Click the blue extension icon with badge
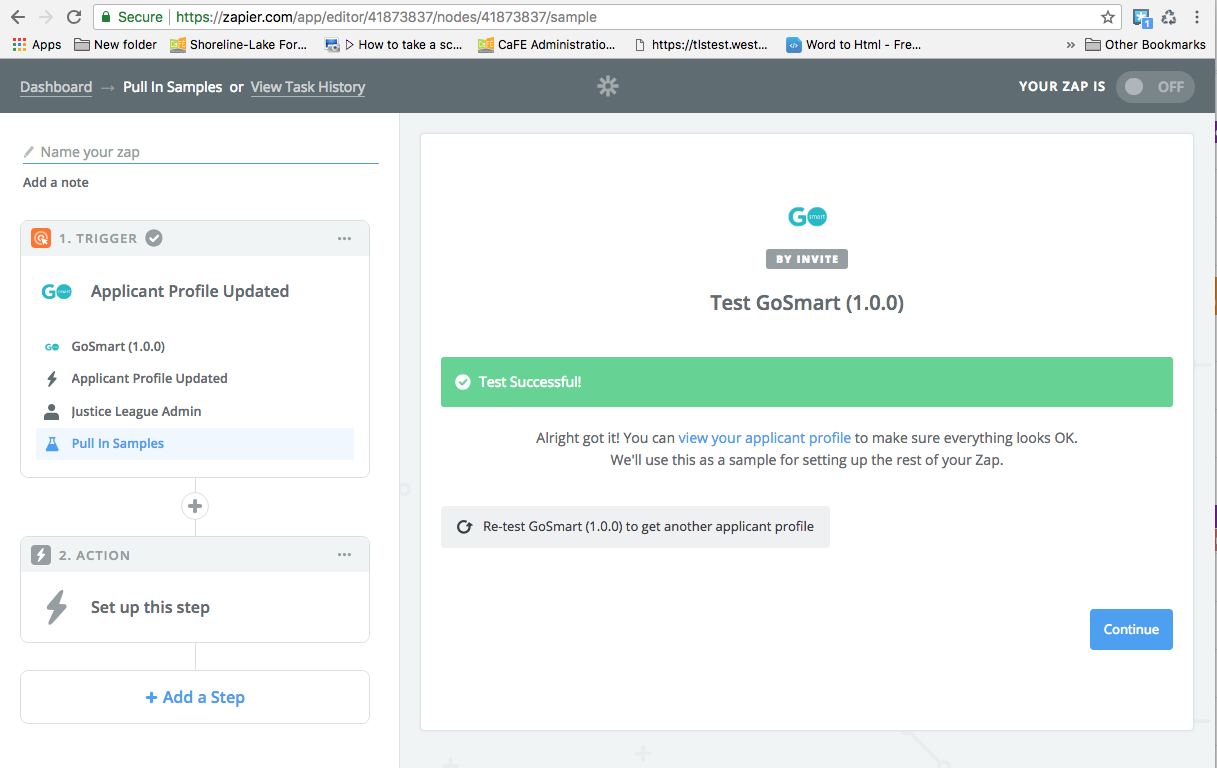Viewport: 1217px width, 768px height. [x=1142, y=17]
